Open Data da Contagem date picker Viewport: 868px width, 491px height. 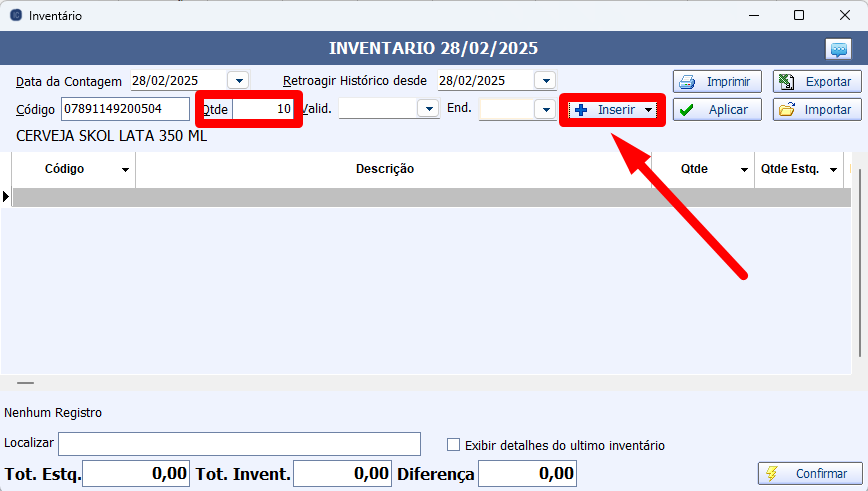point(238,81)
